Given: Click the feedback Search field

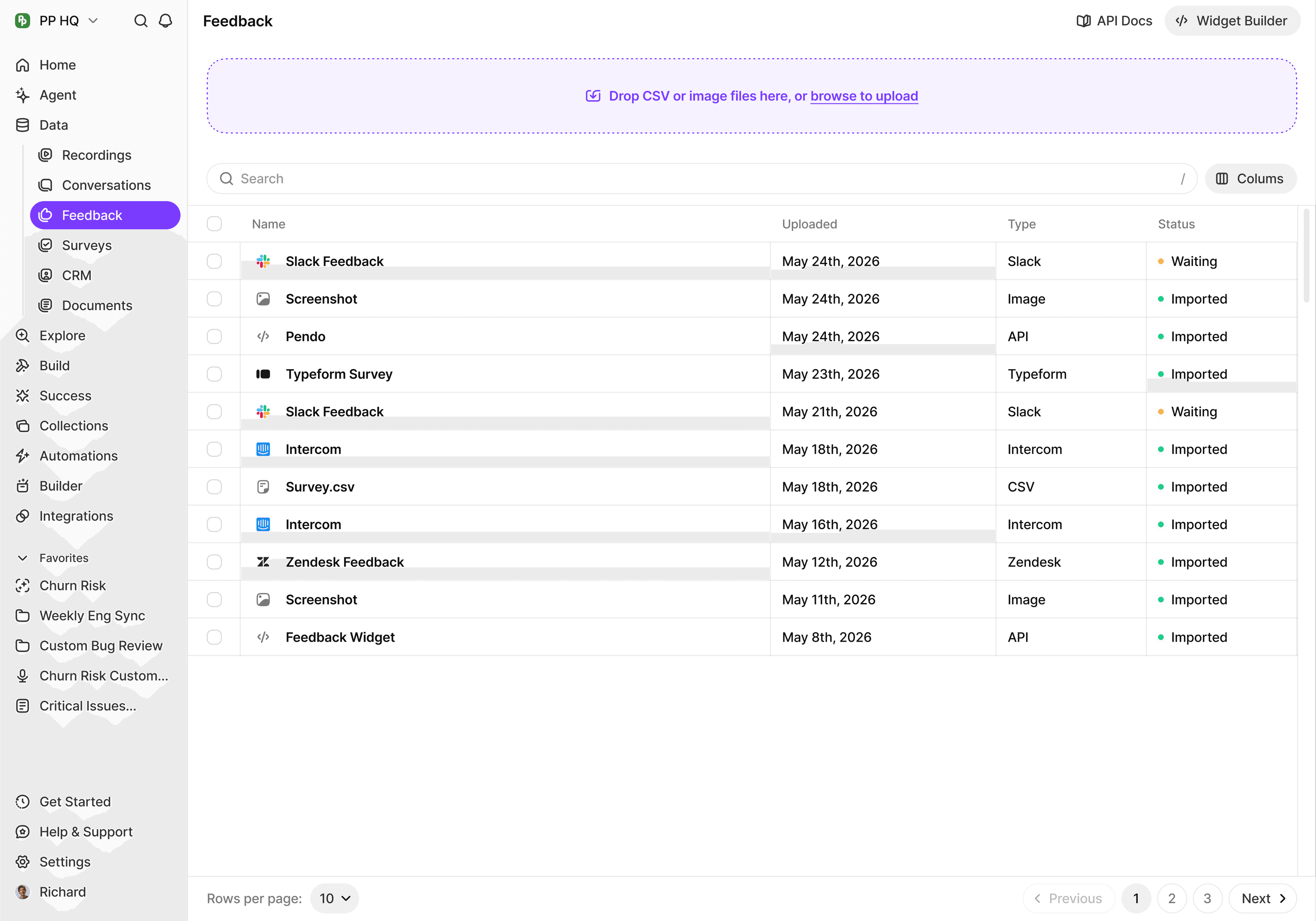Looking at the screenshot, I should (702, 179).
